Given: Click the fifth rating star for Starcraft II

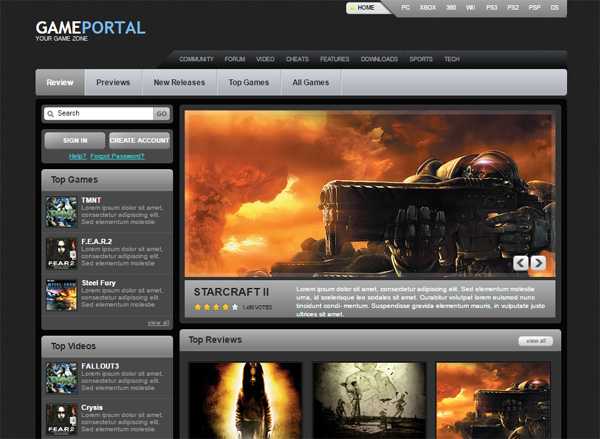Looking at the screenshot, I should [x=235, y=307].
